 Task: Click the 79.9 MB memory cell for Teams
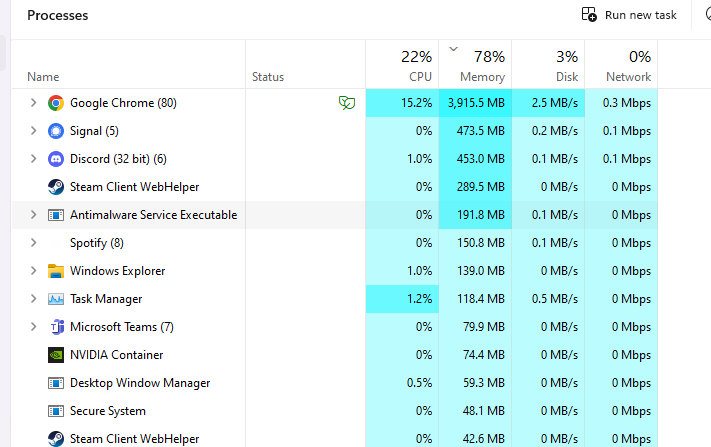[x=475, y=327]
